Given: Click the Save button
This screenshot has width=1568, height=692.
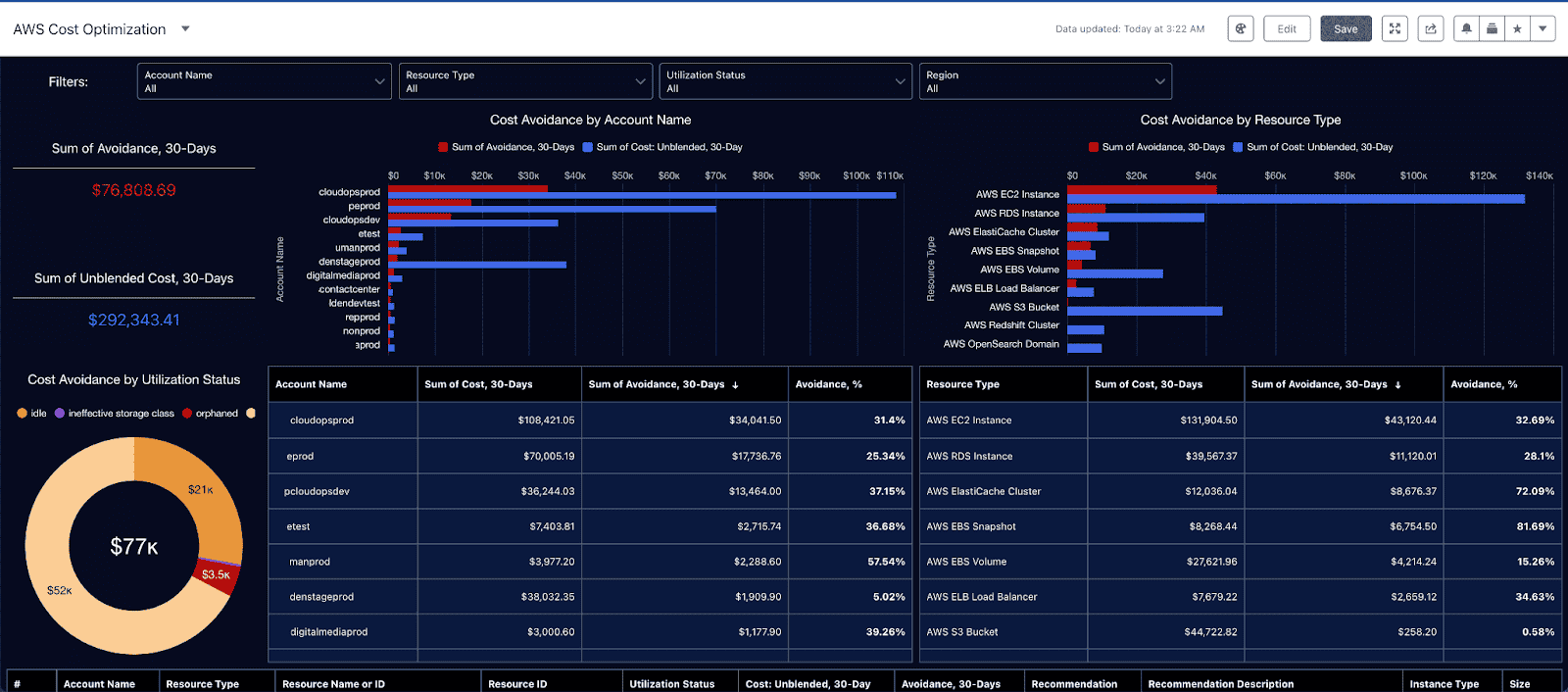Looking at the screenshot, I should pyautogui.click(x=1346, y=29).
